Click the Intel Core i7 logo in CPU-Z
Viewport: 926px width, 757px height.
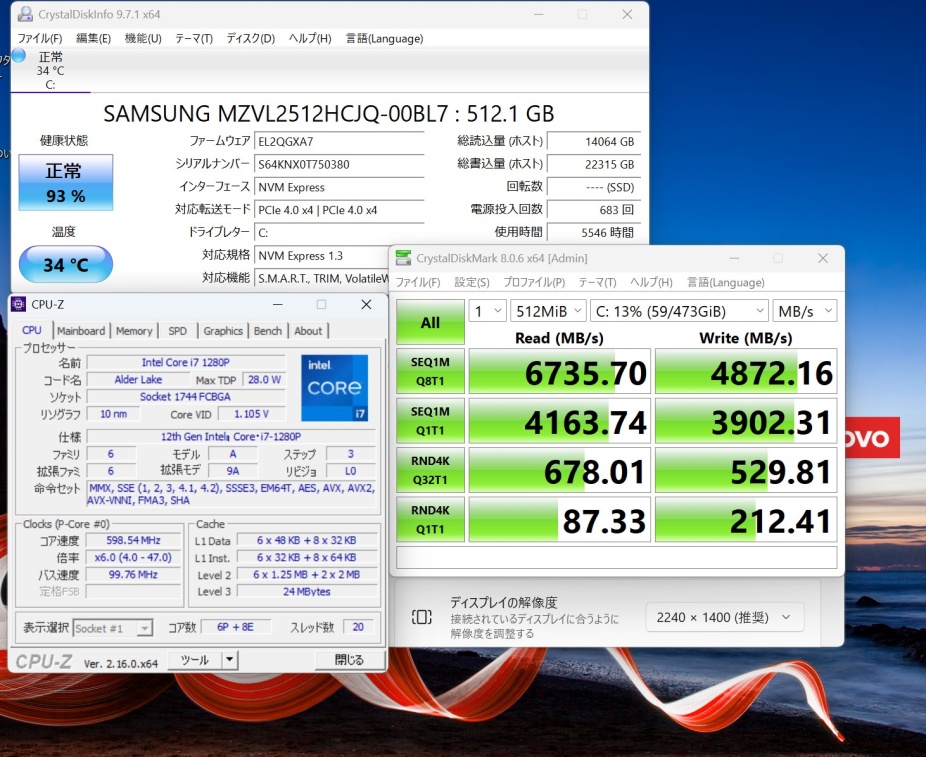[x=335, y=388]
